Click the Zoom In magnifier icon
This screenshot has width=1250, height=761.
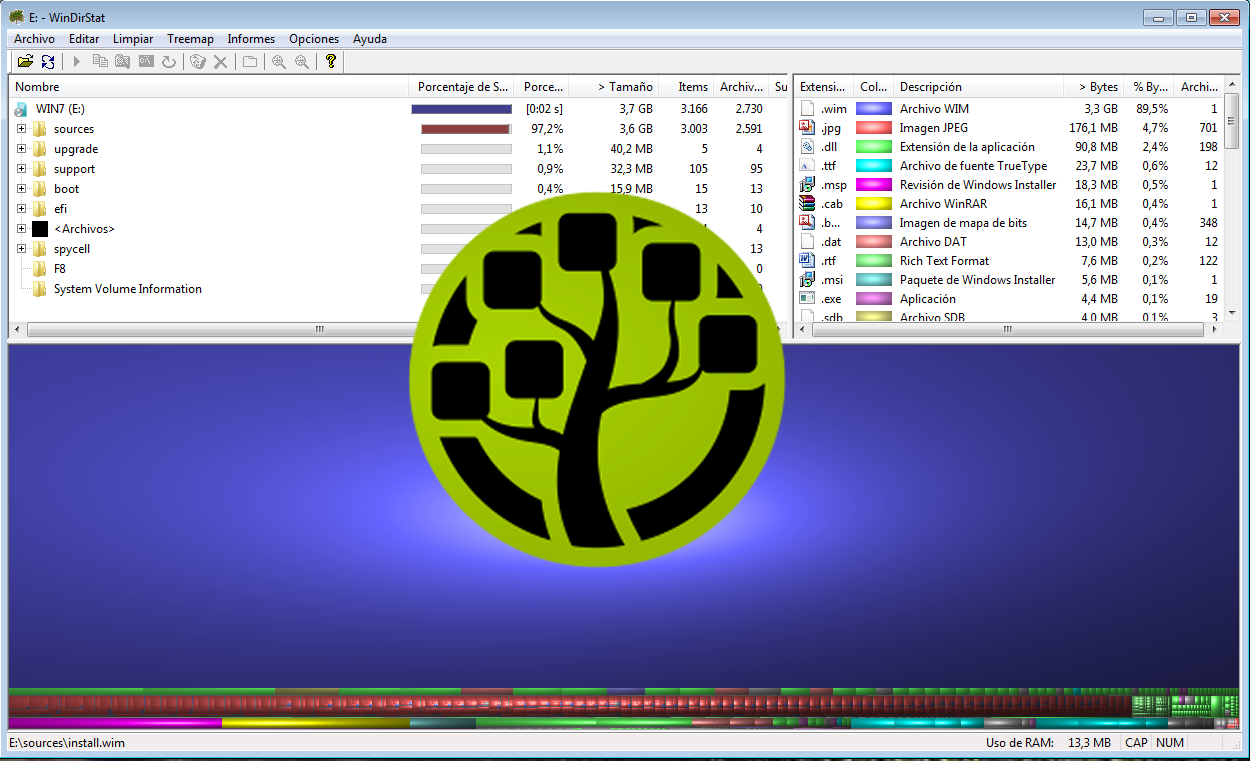click(x=278, y=62)
